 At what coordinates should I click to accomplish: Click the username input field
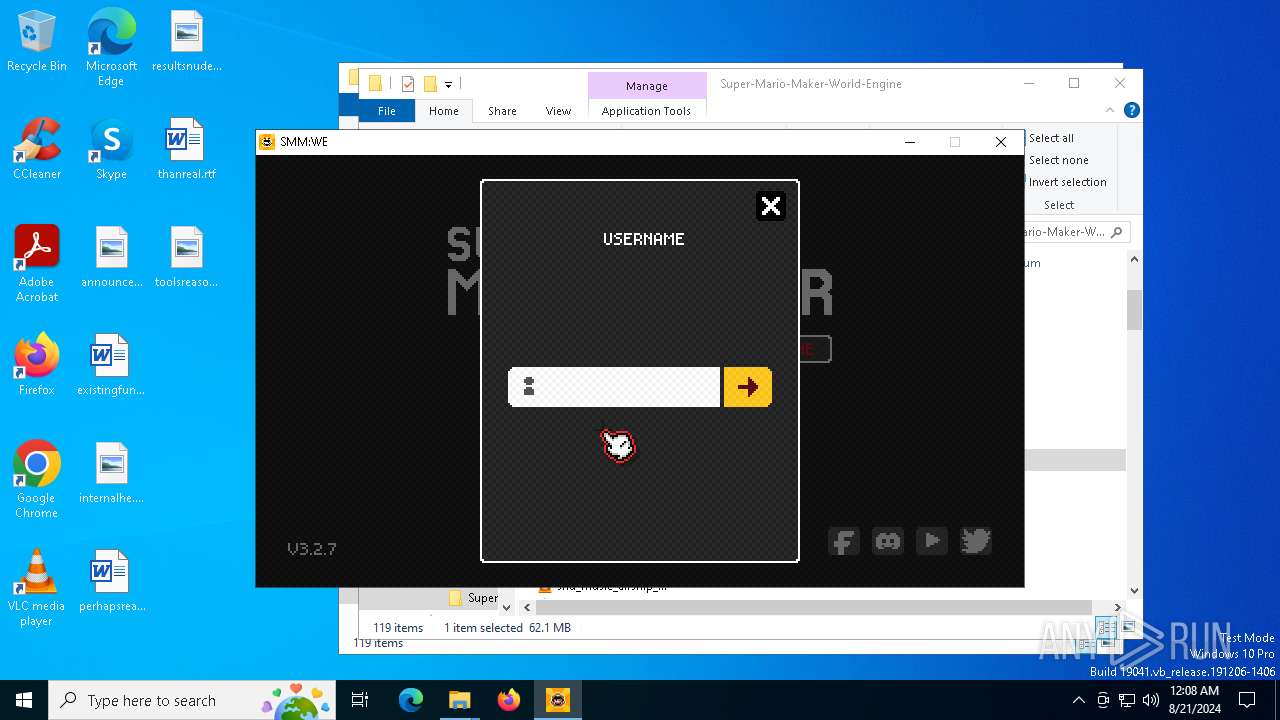[x=614, y=387]
